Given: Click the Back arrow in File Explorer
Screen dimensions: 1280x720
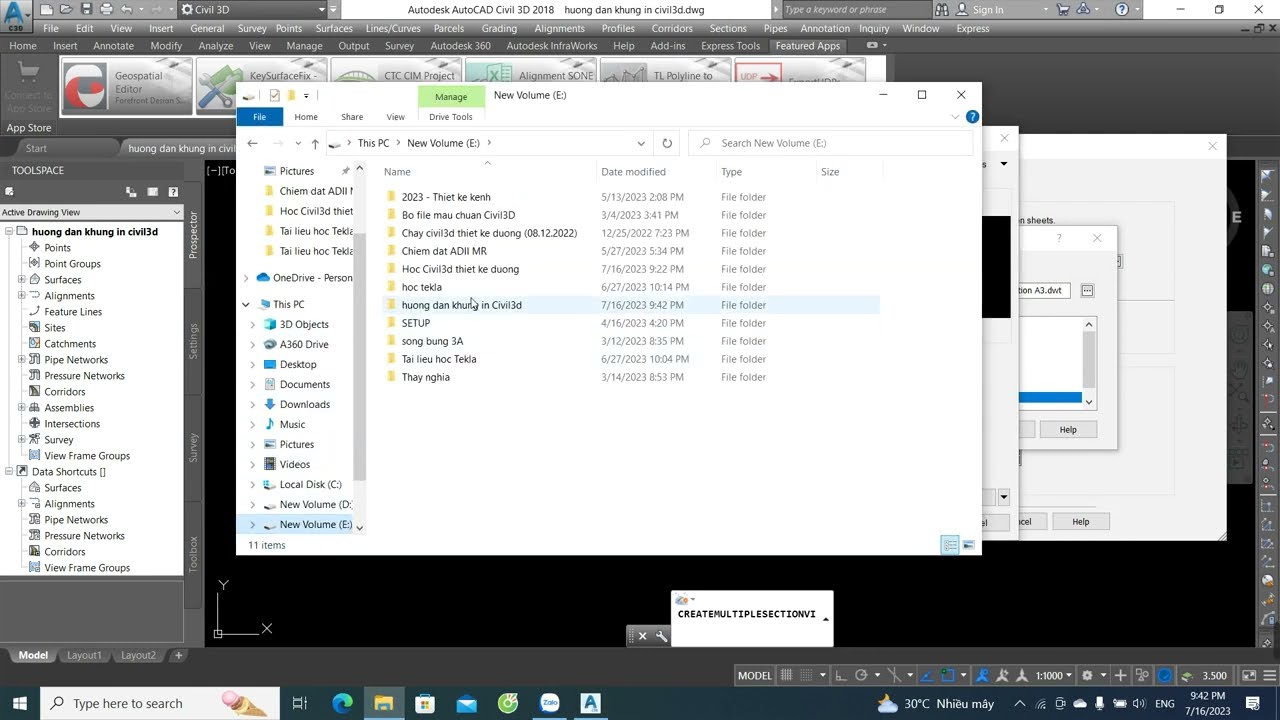Looking at the screenshot, I should pos(252,143).
